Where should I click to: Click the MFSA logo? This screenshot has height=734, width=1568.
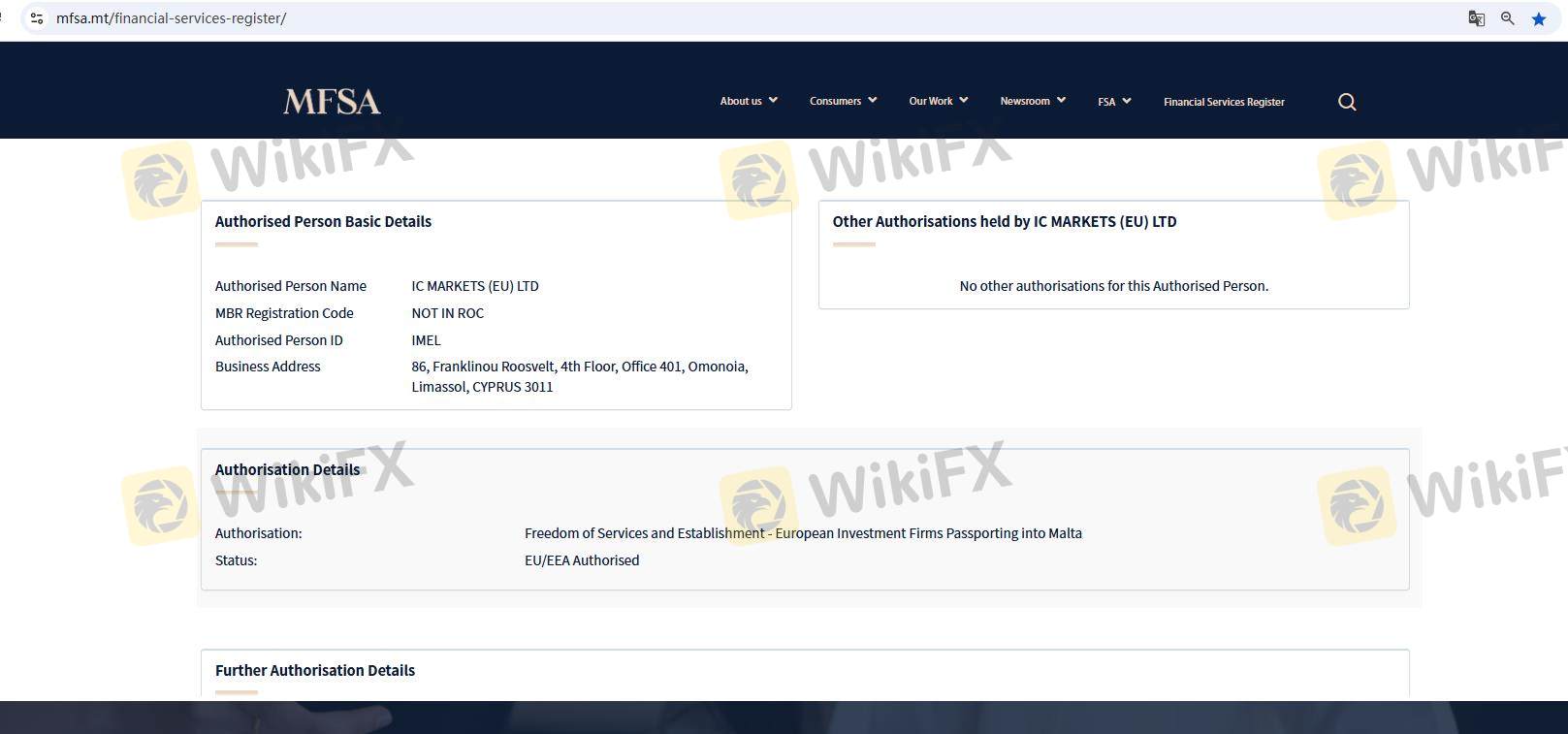tap(332, 102)
